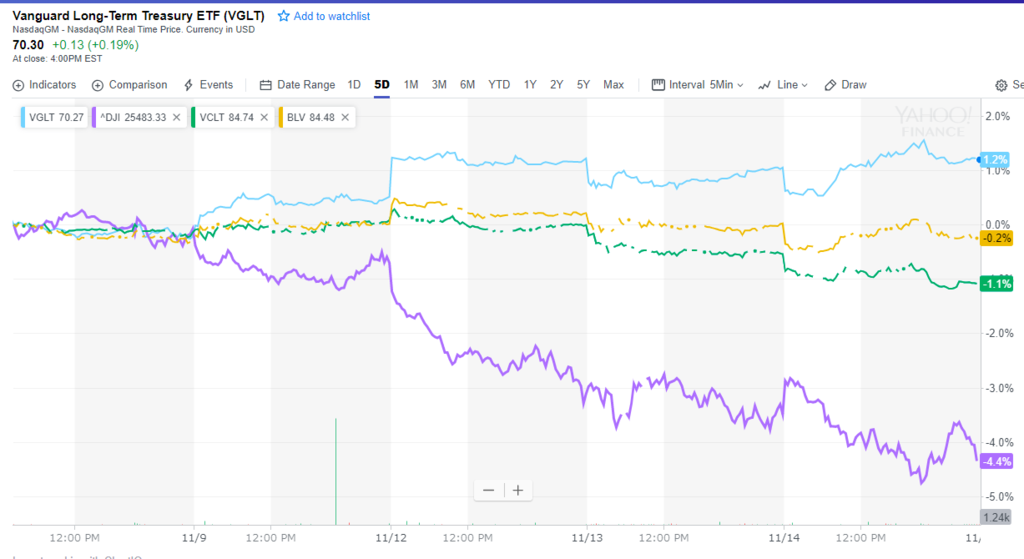Click the Date Range calendar icon
The height and width of the screenshot is (559, 1024).
pyautogui.click(x=265, y=86)
